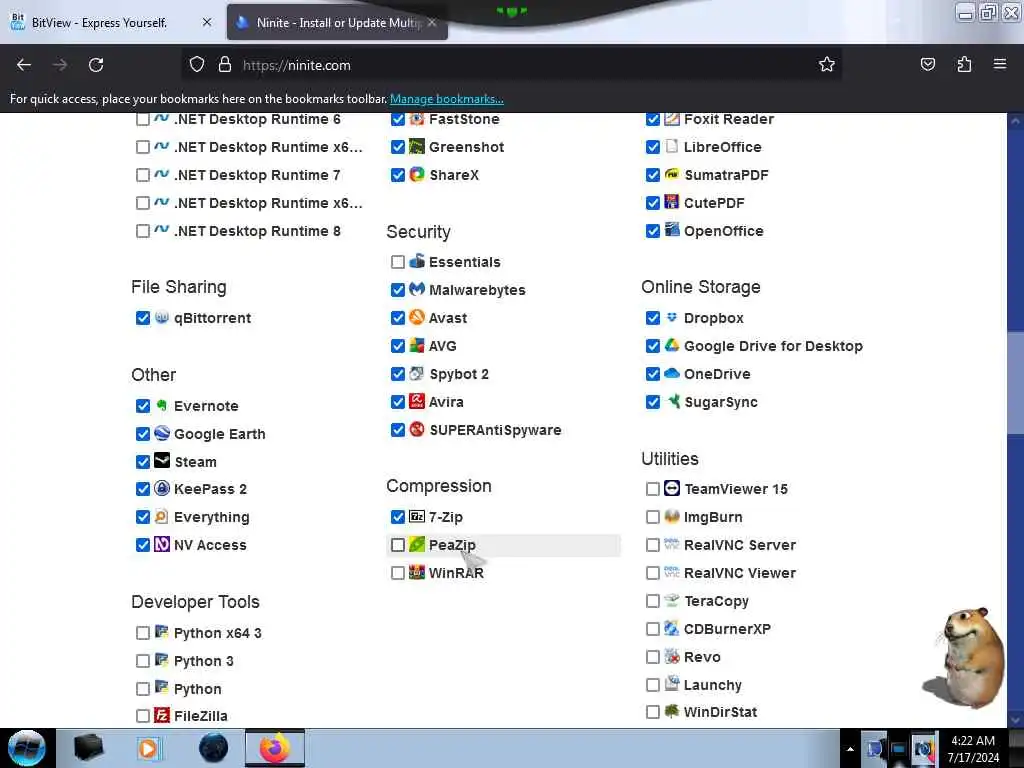Close the BitView tab
Screen dimensions: 1024x768
click(x=207, y=23)
